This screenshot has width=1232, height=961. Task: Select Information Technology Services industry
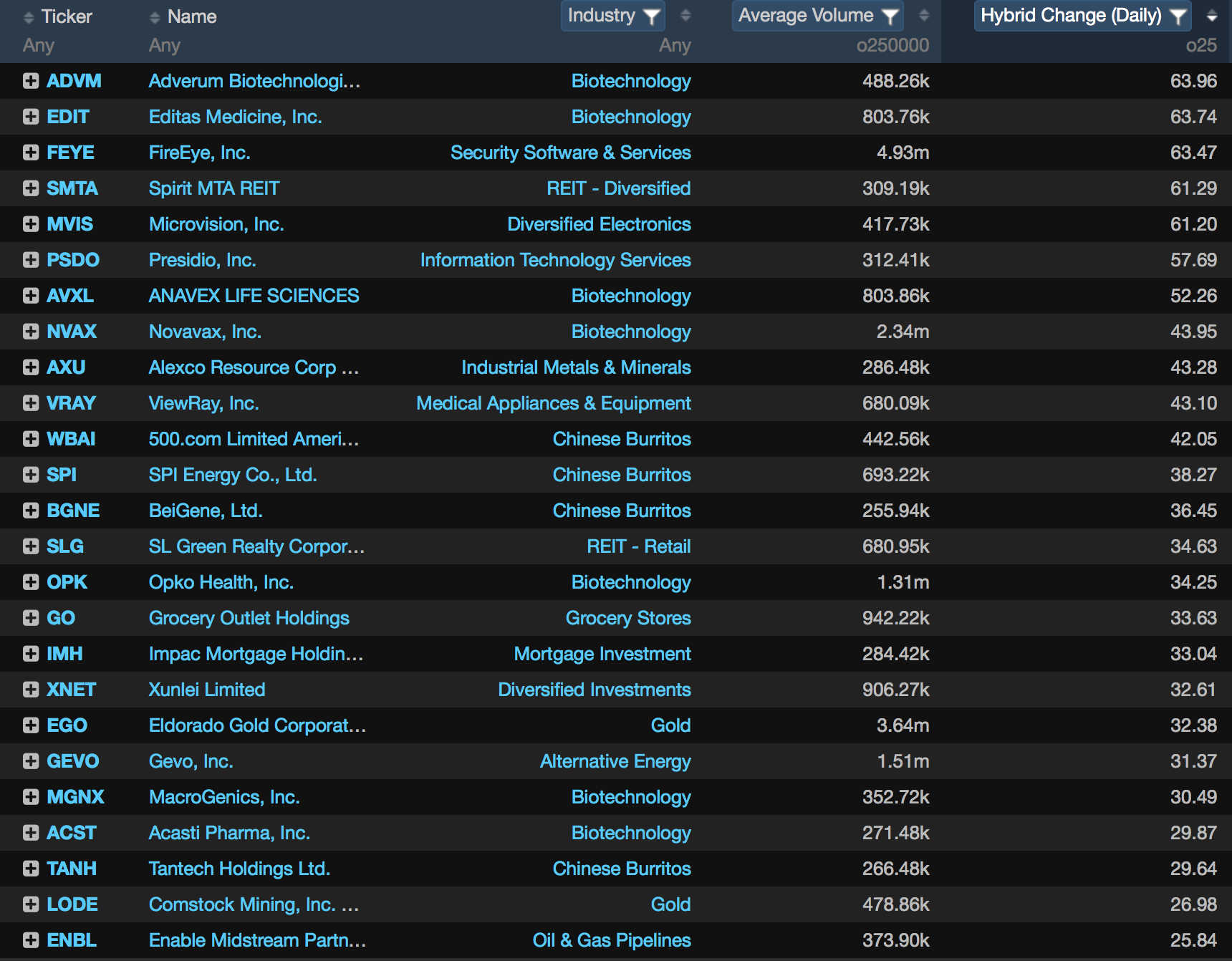[x=556, y=260]
